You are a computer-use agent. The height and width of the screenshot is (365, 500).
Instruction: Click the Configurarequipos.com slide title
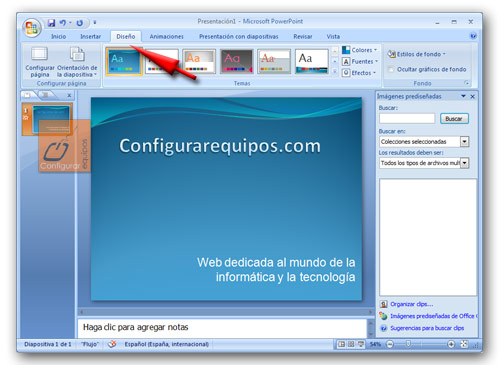pos(220,146)
